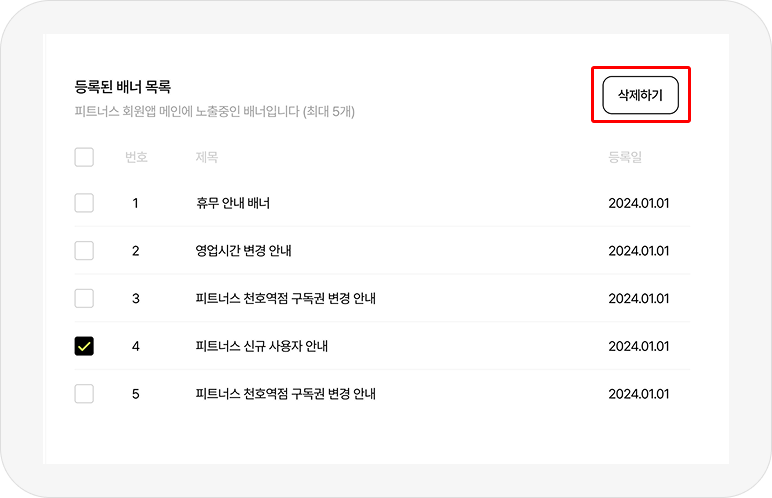Image resolution: width=772 pixels, height=498 pixels.
Task: Select the checkbox for banner number 5
Action: (84, 394)
